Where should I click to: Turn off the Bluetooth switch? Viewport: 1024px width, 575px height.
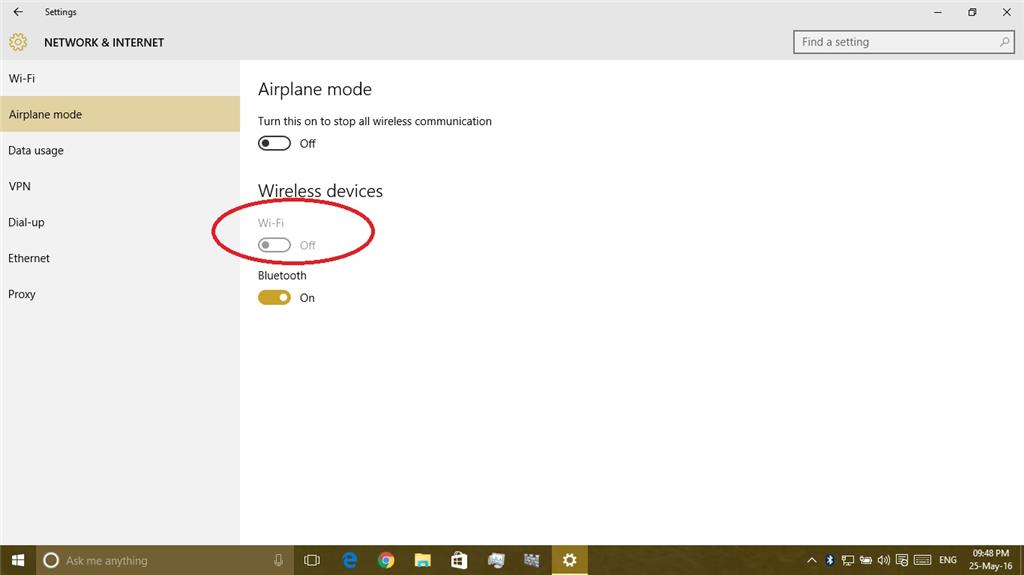coord(274,297)
